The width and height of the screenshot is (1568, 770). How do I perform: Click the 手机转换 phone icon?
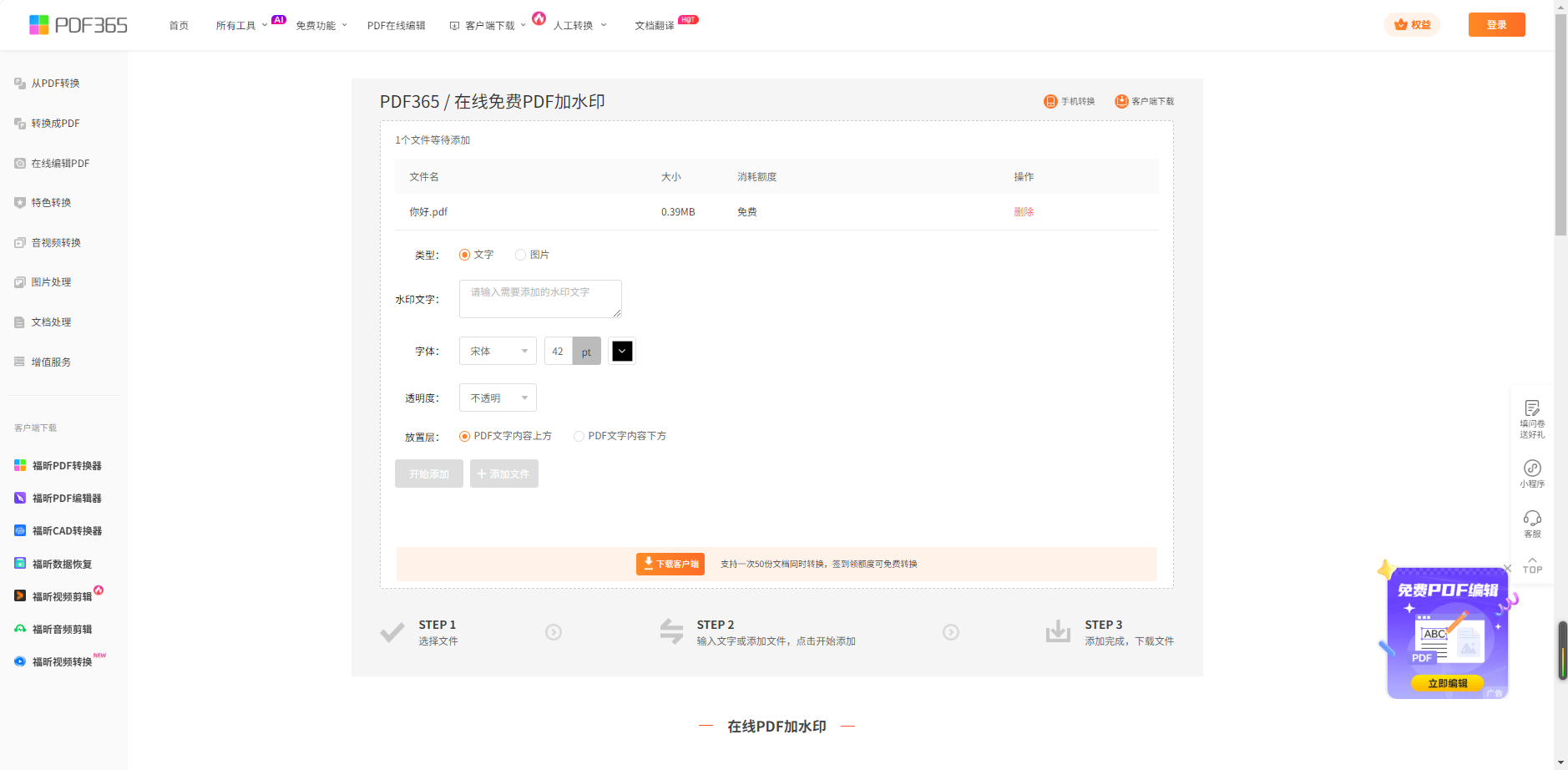[x=1050, y=101]
